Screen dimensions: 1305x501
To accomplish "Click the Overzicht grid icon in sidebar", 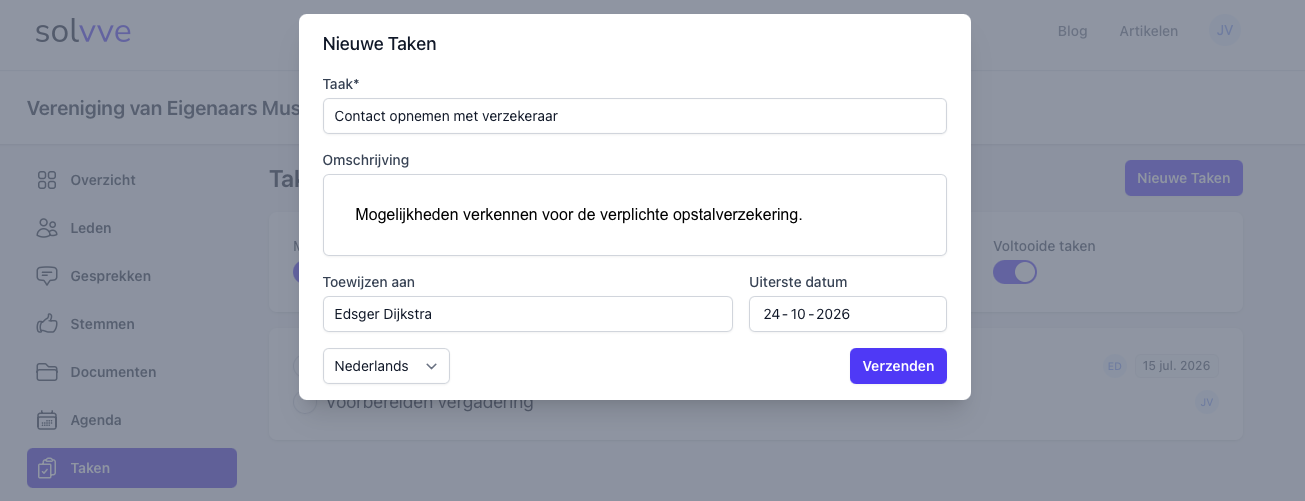I will pos(47,180).
